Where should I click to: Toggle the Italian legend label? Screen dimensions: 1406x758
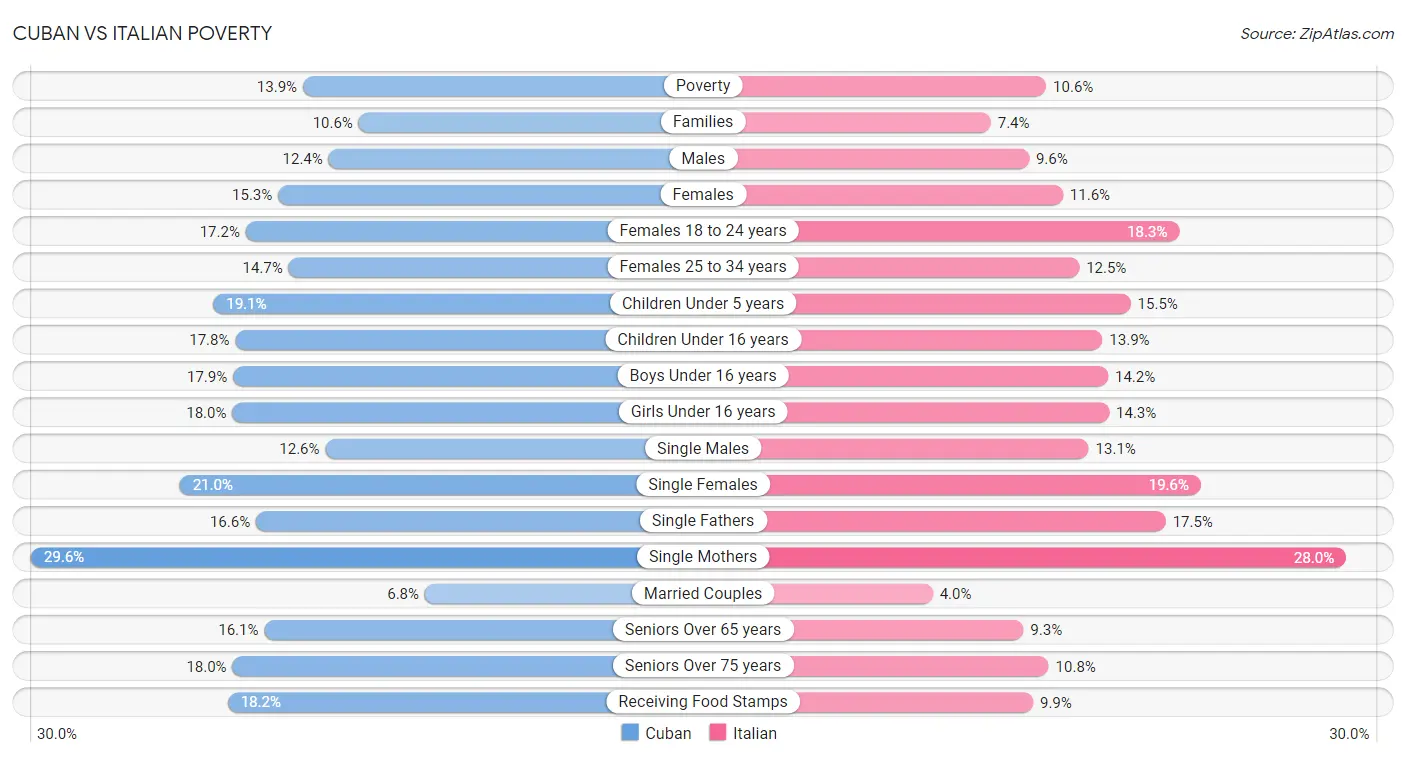[x=754, y=733]
